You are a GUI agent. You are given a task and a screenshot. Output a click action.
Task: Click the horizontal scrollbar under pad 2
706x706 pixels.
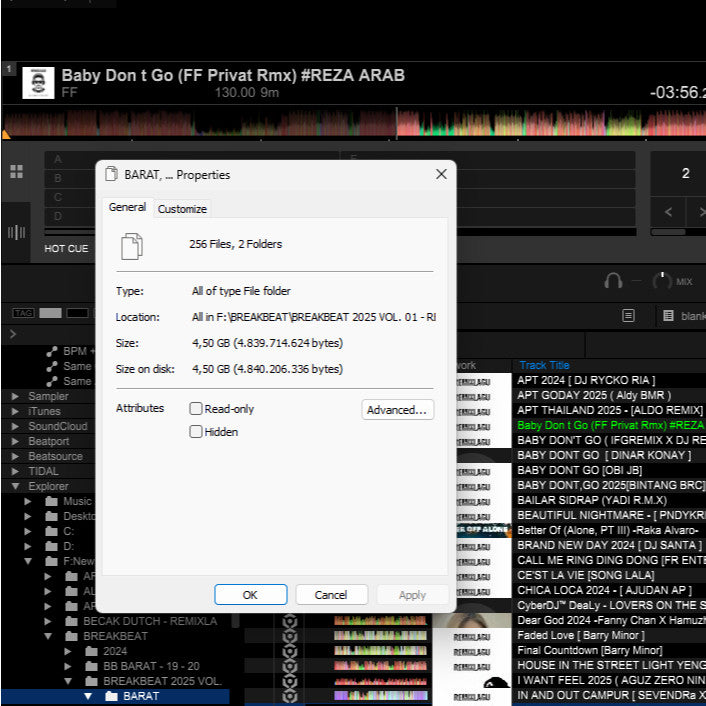point(669,232)
